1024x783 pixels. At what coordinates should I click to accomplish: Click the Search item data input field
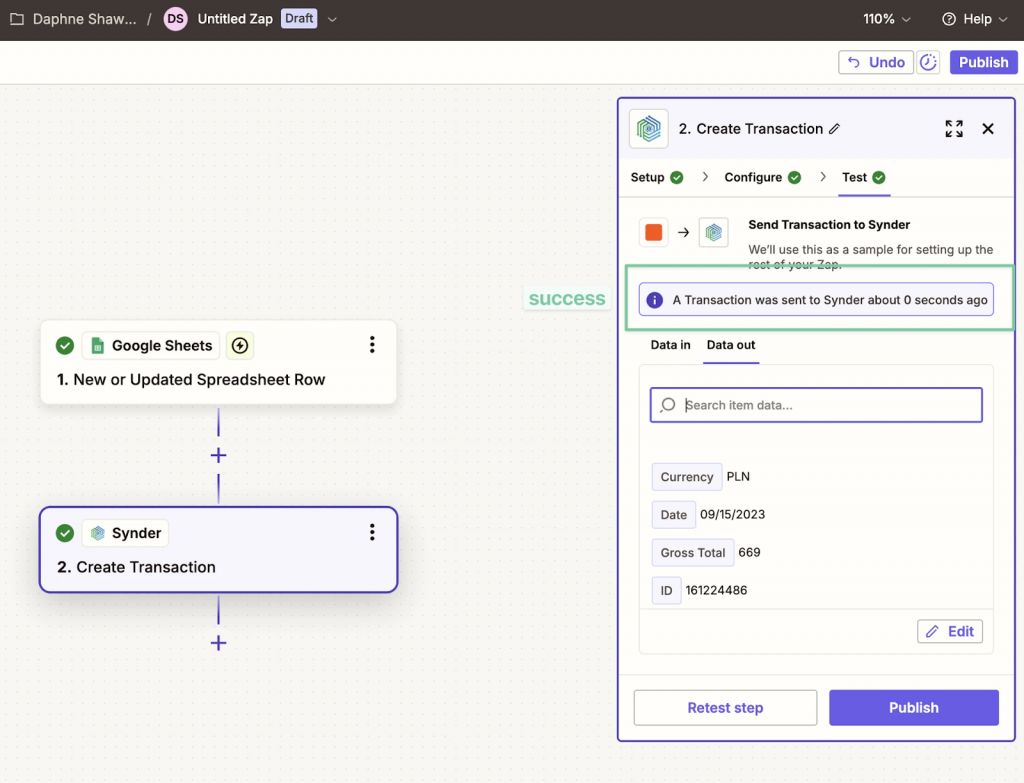816,404
